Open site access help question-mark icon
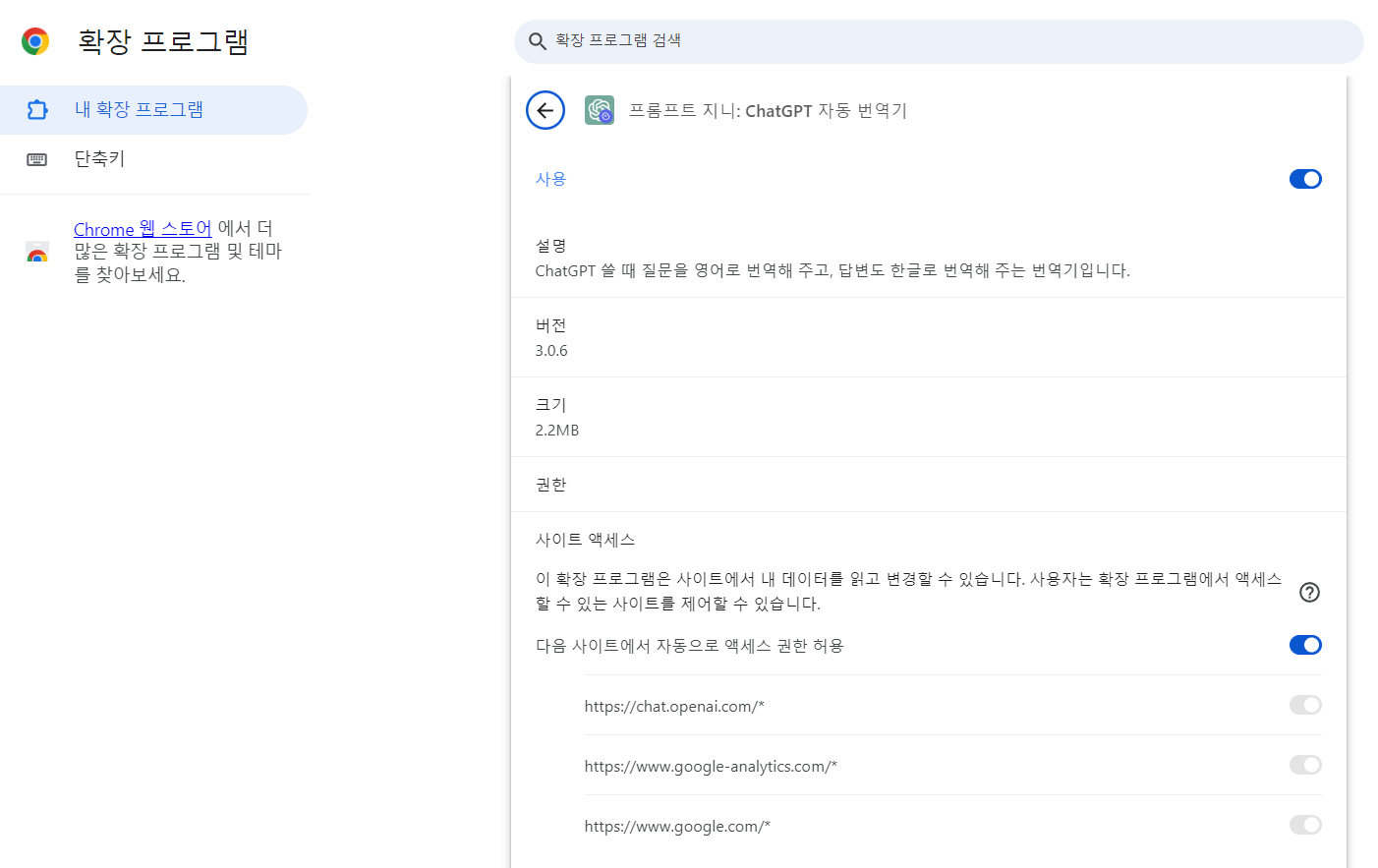 pyautogui.click(x=1309, y=592)
